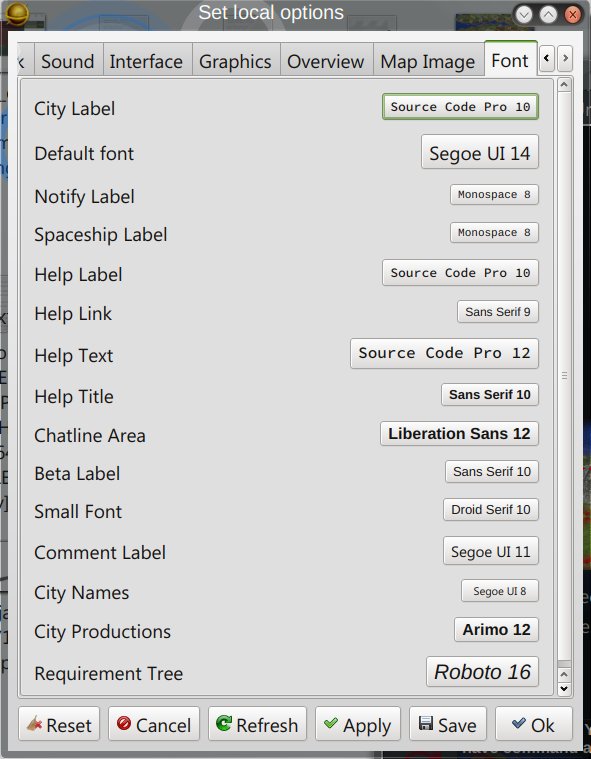Change City Label font Source Code Pro 10

[460, 107]
